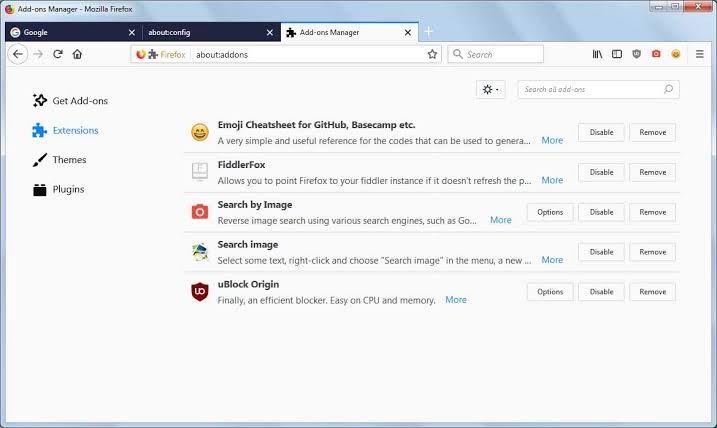
Task: Select Themes in the add-ons sidebar
Action: (x=69, y=160)
